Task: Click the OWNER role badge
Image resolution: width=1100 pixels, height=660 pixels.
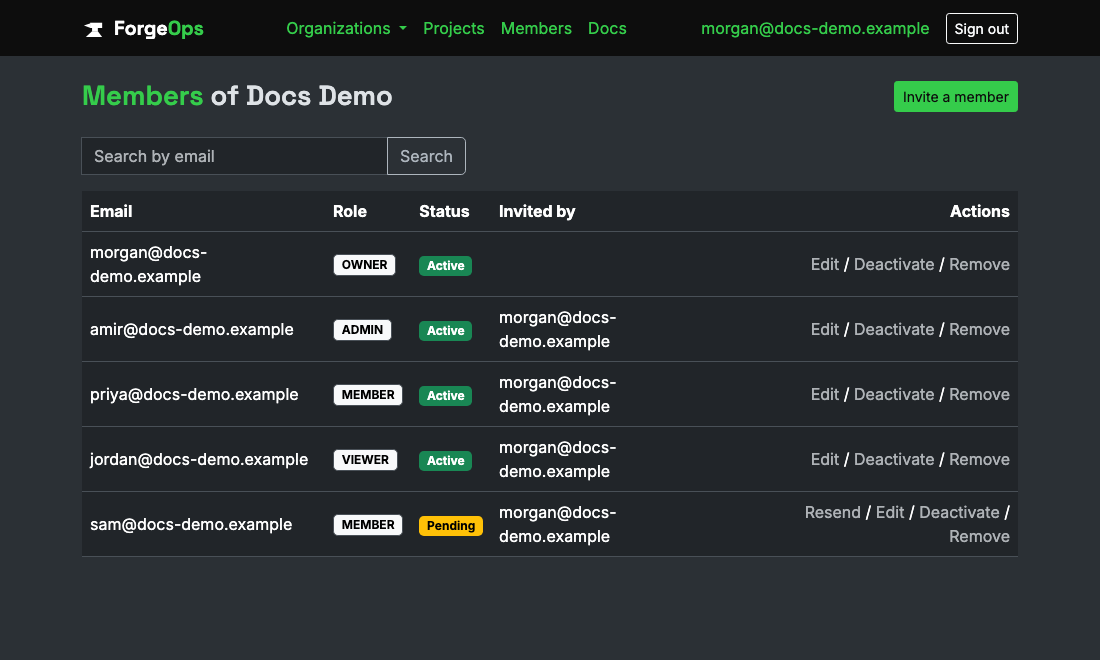Action: [x=364, y=265]
